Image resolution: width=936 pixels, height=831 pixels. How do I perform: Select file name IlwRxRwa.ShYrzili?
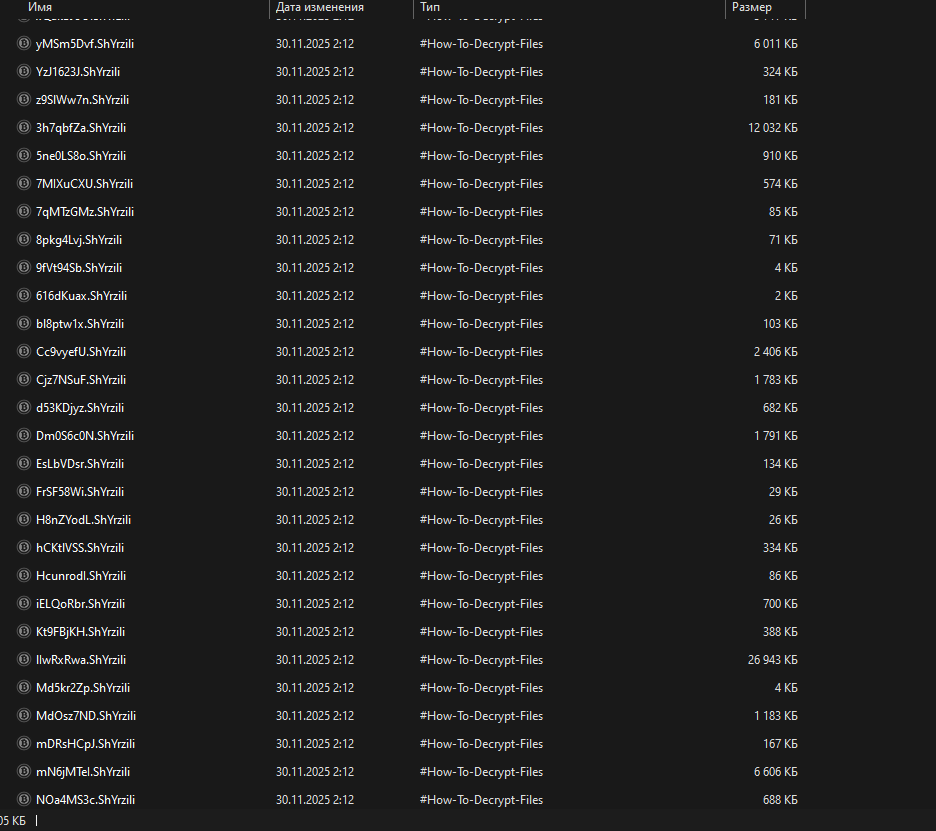point(81,660)
